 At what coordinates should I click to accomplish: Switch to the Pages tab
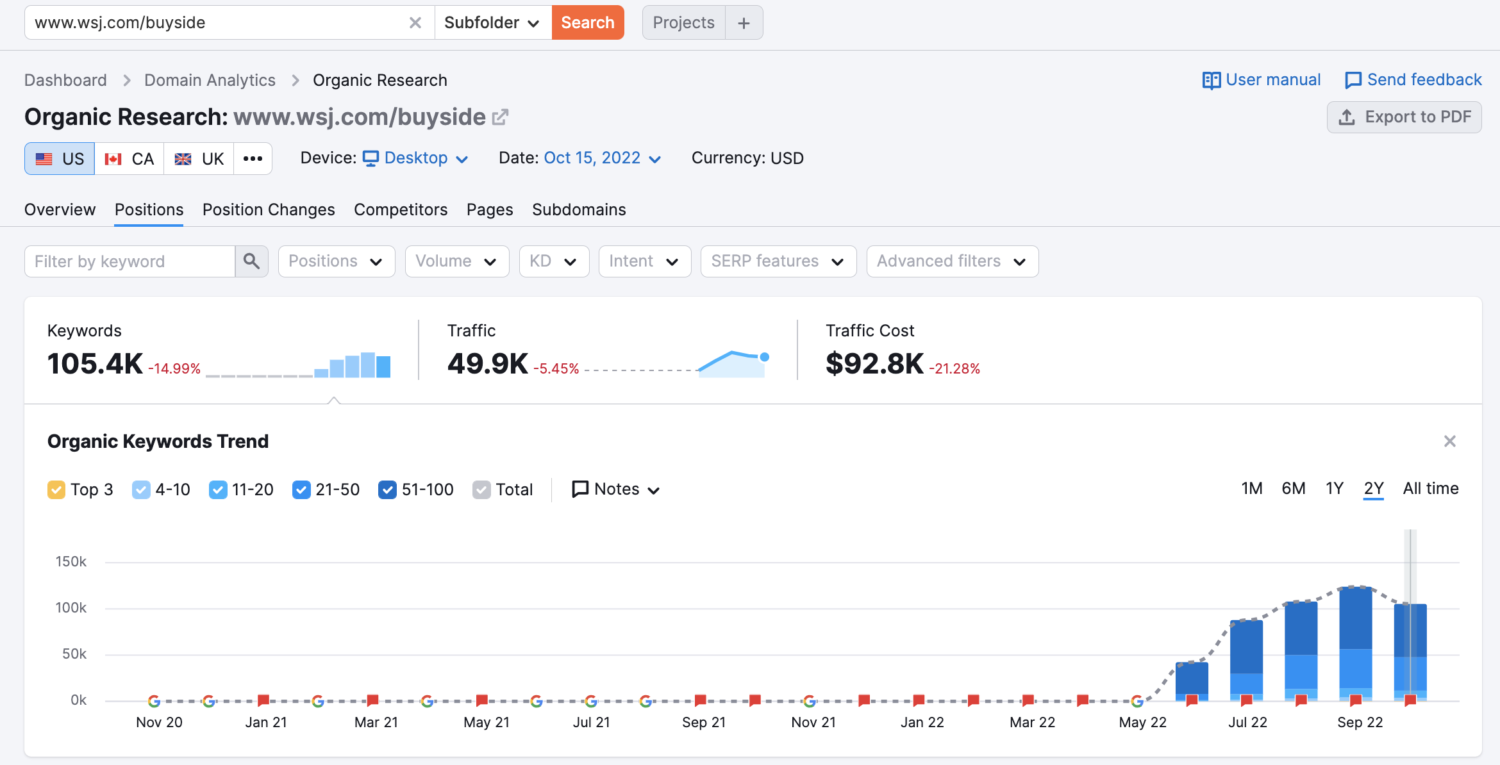pos(490,210)
